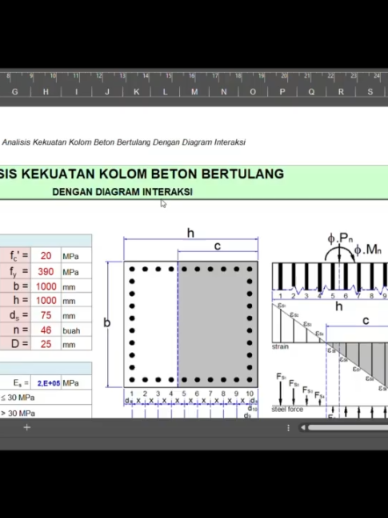The width and height of the screenshot is (388, 518).
Task: Click the 'DENGAN DIAGRAM INTERAKSI' heading
Action: tap(122, 192)
